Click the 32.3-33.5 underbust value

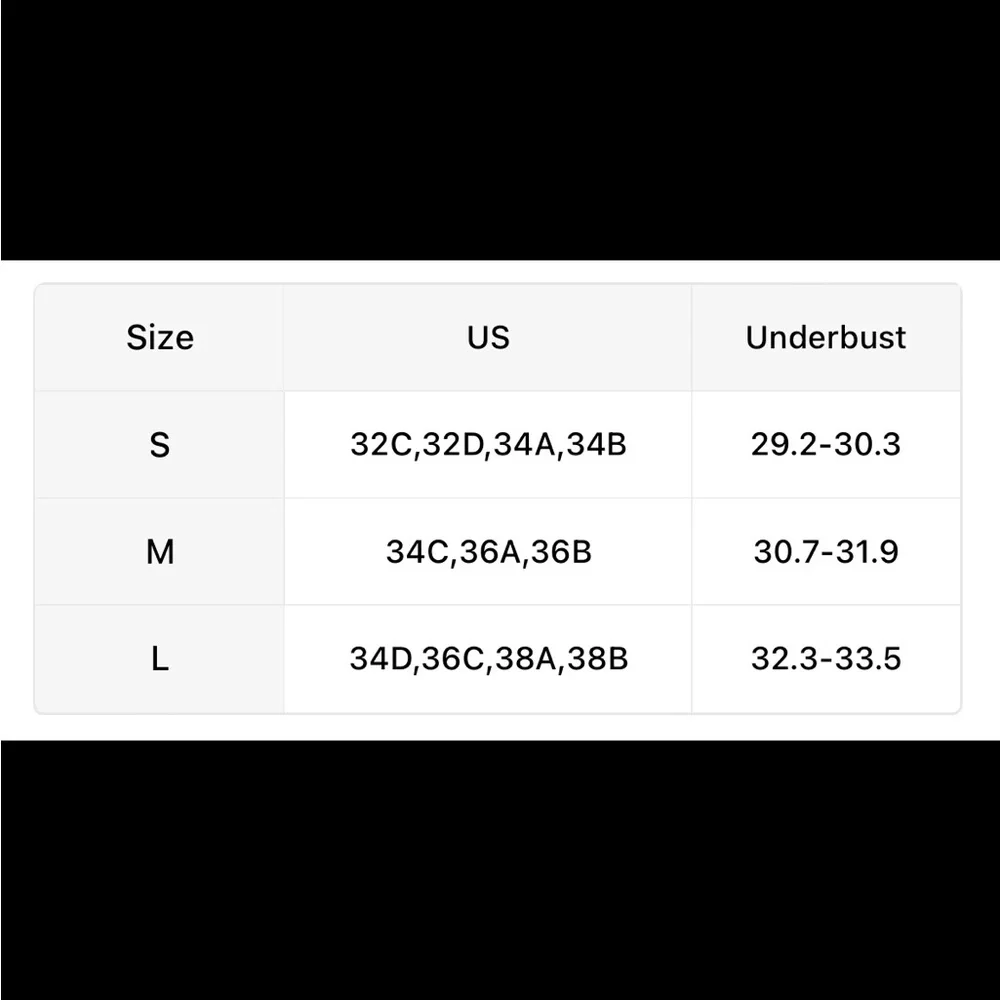[826, 659]
